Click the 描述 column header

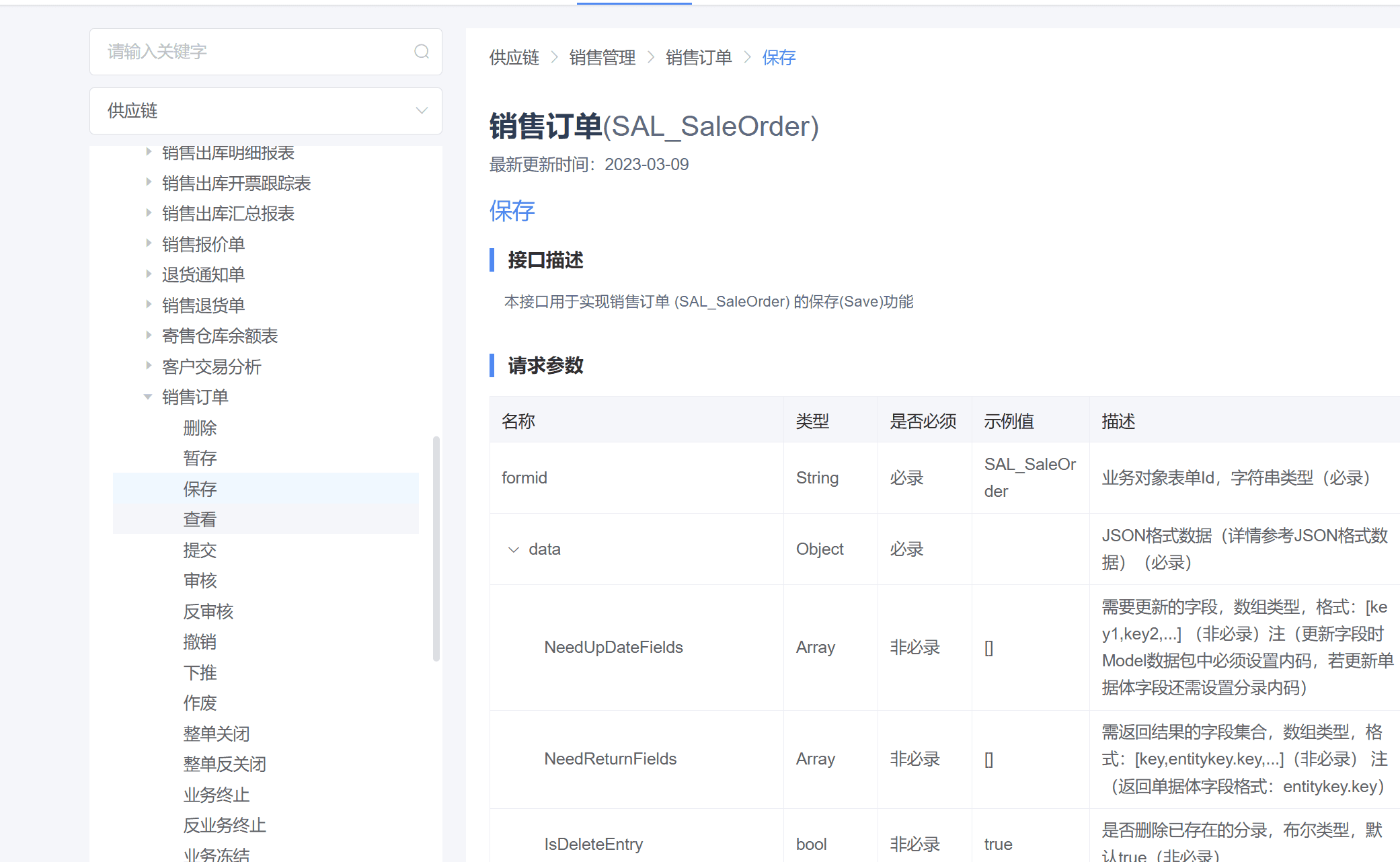pos(1245,421)
